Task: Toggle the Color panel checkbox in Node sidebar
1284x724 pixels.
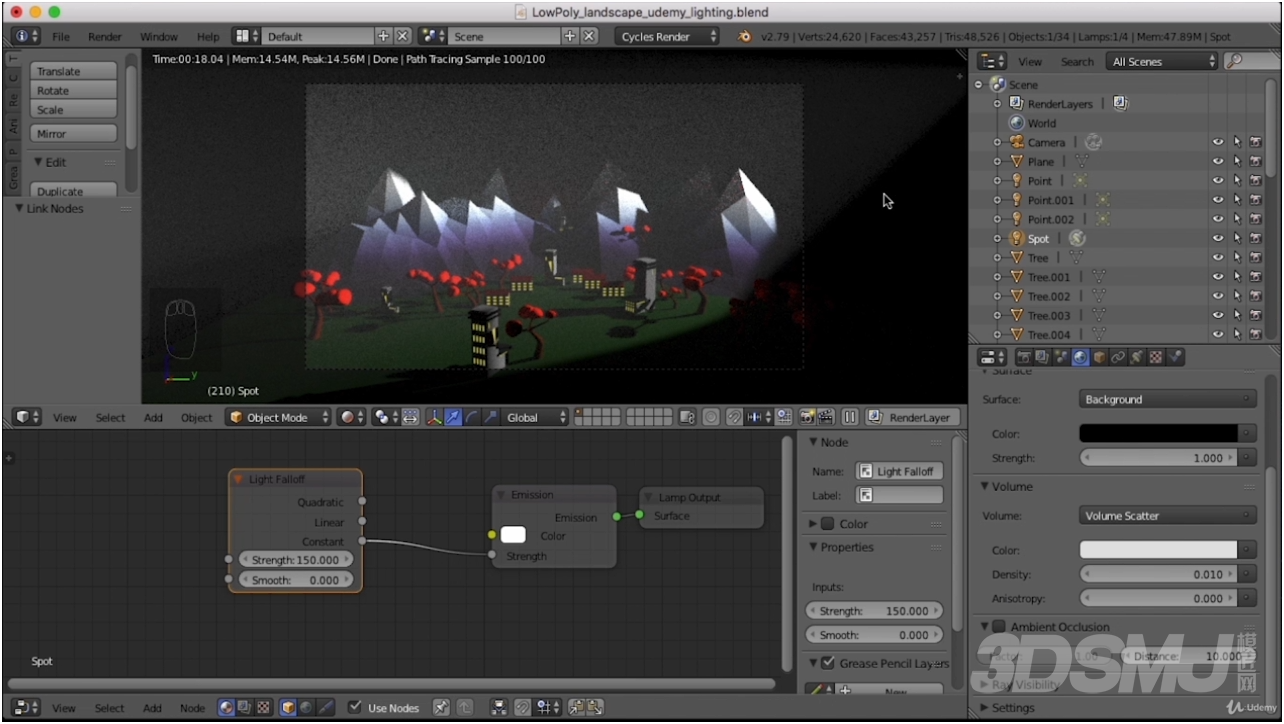Action: click(x=828, y=524)
